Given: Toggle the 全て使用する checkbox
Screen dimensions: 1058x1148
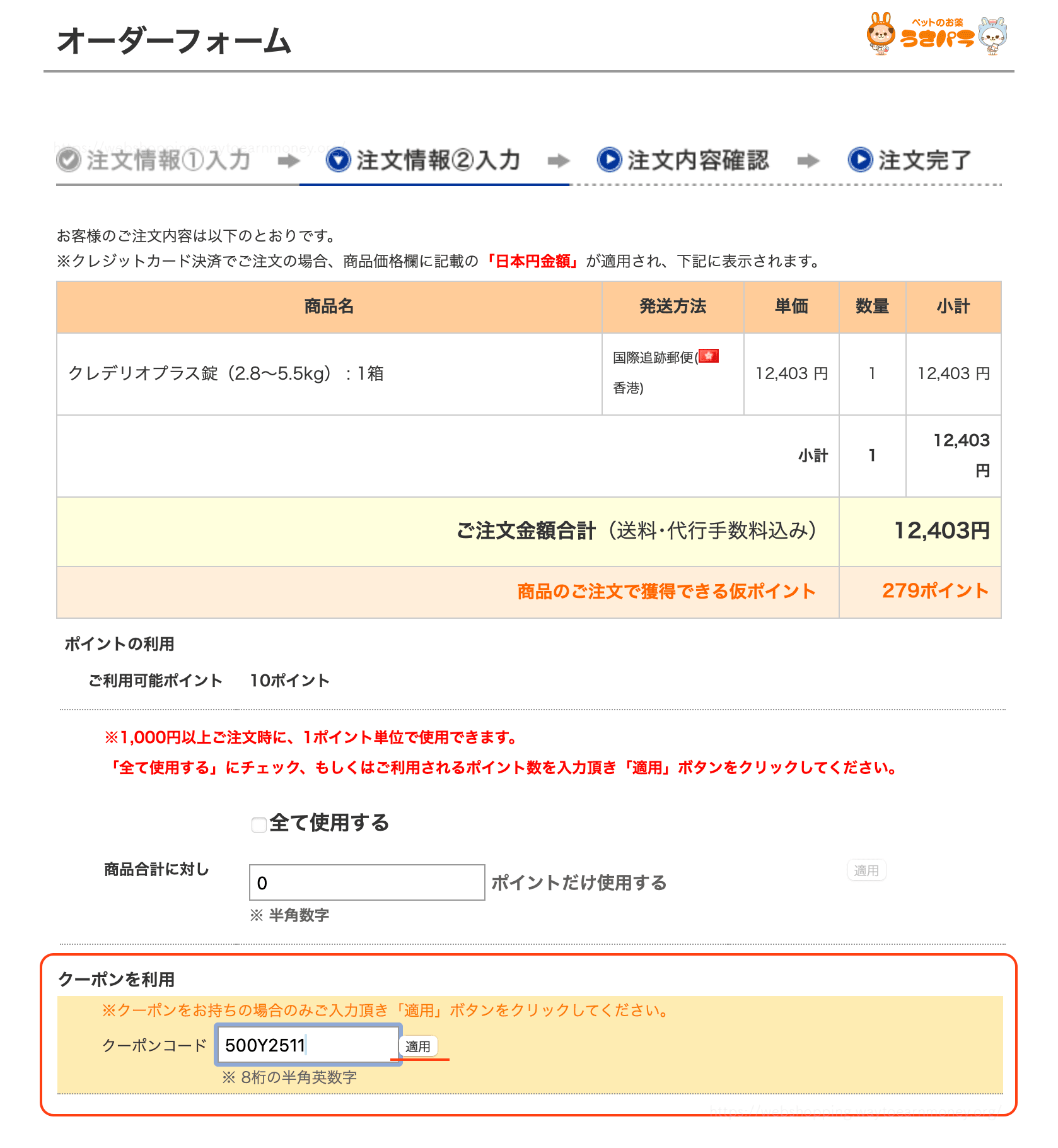Looking at the screenshot, I should click(259, 824).
